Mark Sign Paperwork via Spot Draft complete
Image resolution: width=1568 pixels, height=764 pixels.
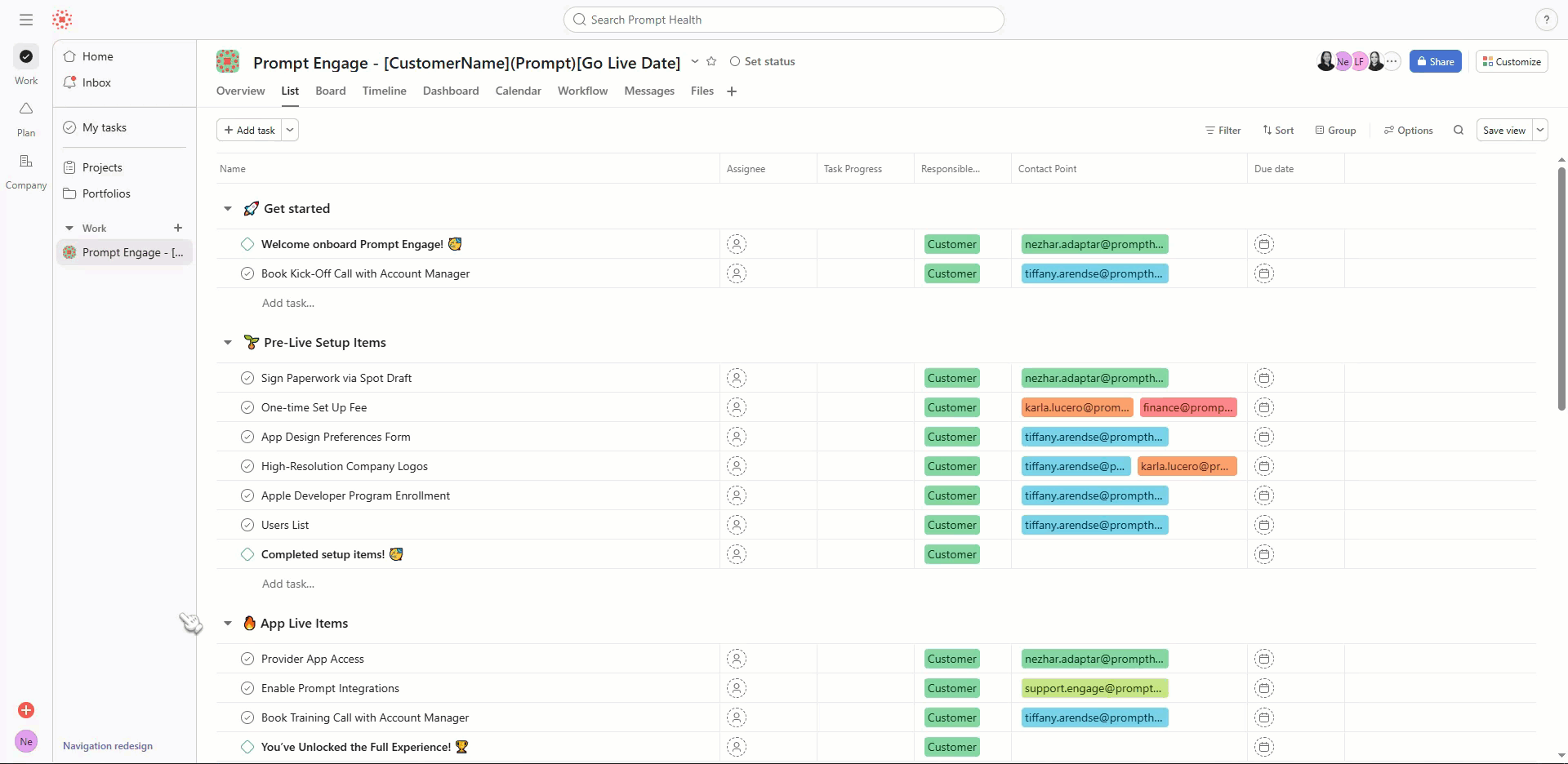click(x=247, y=378)
